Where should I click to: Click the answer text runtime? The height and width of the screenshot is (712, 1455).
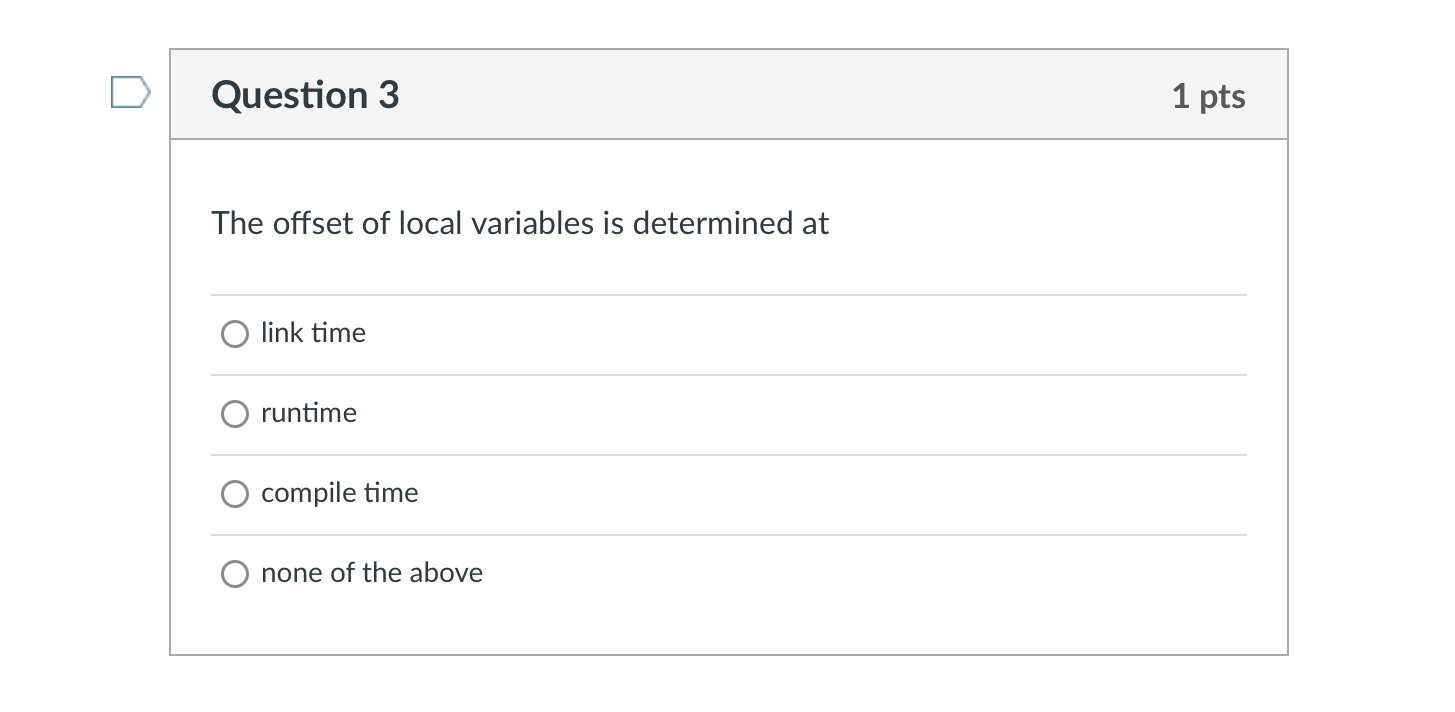coord(308,413)
